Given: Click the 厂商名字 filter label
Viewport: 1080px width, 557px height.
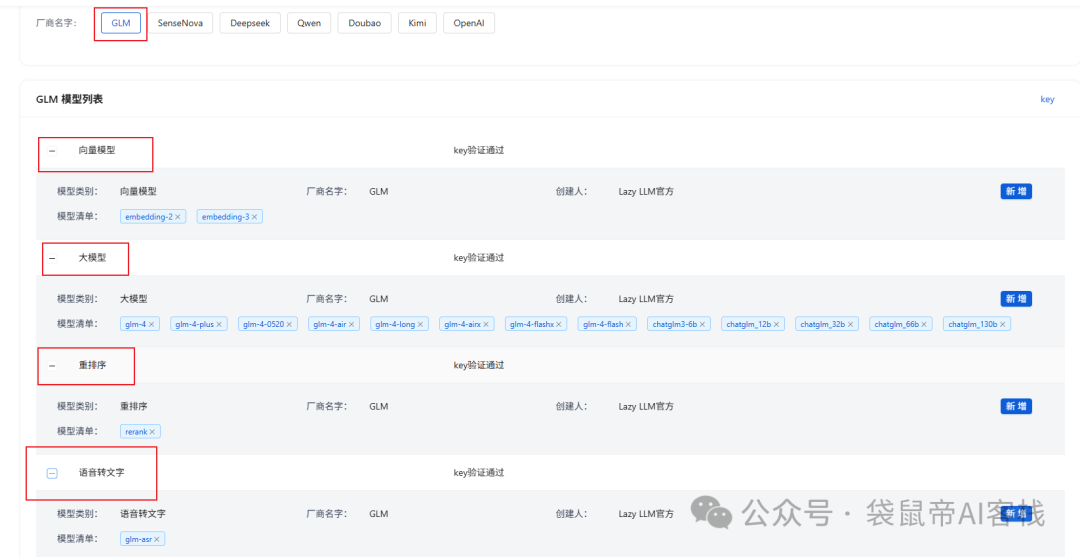Looking at the screenshot, I should point(56,23).
